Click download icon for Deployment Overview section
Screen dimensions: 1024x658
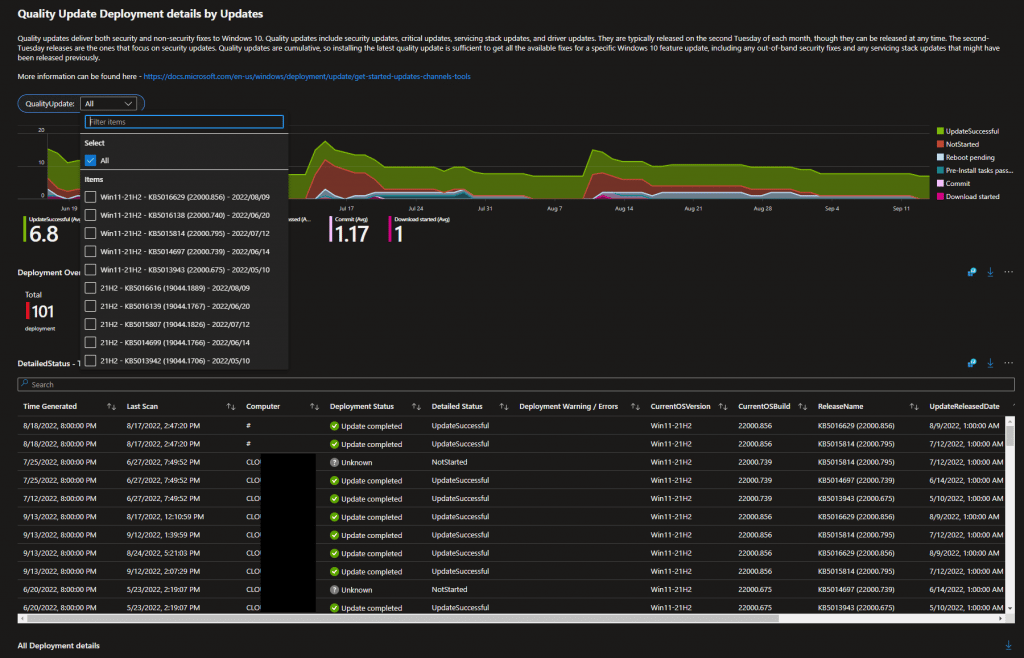click(990, 272)
